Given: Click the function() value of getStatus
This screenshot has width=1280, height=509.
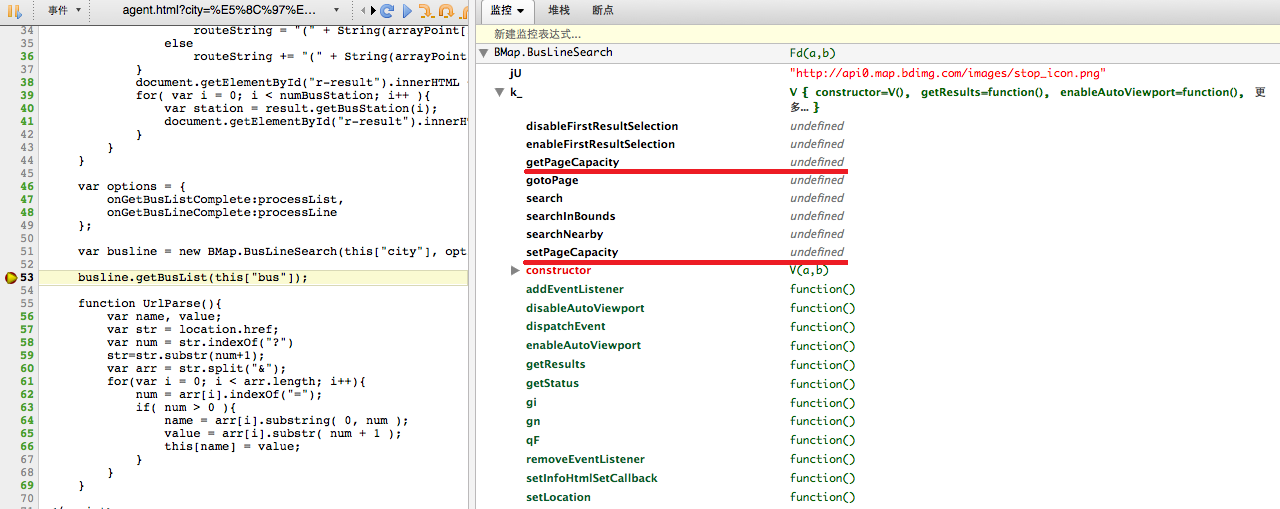Looking at the screenshot, I should click(823, 383).
